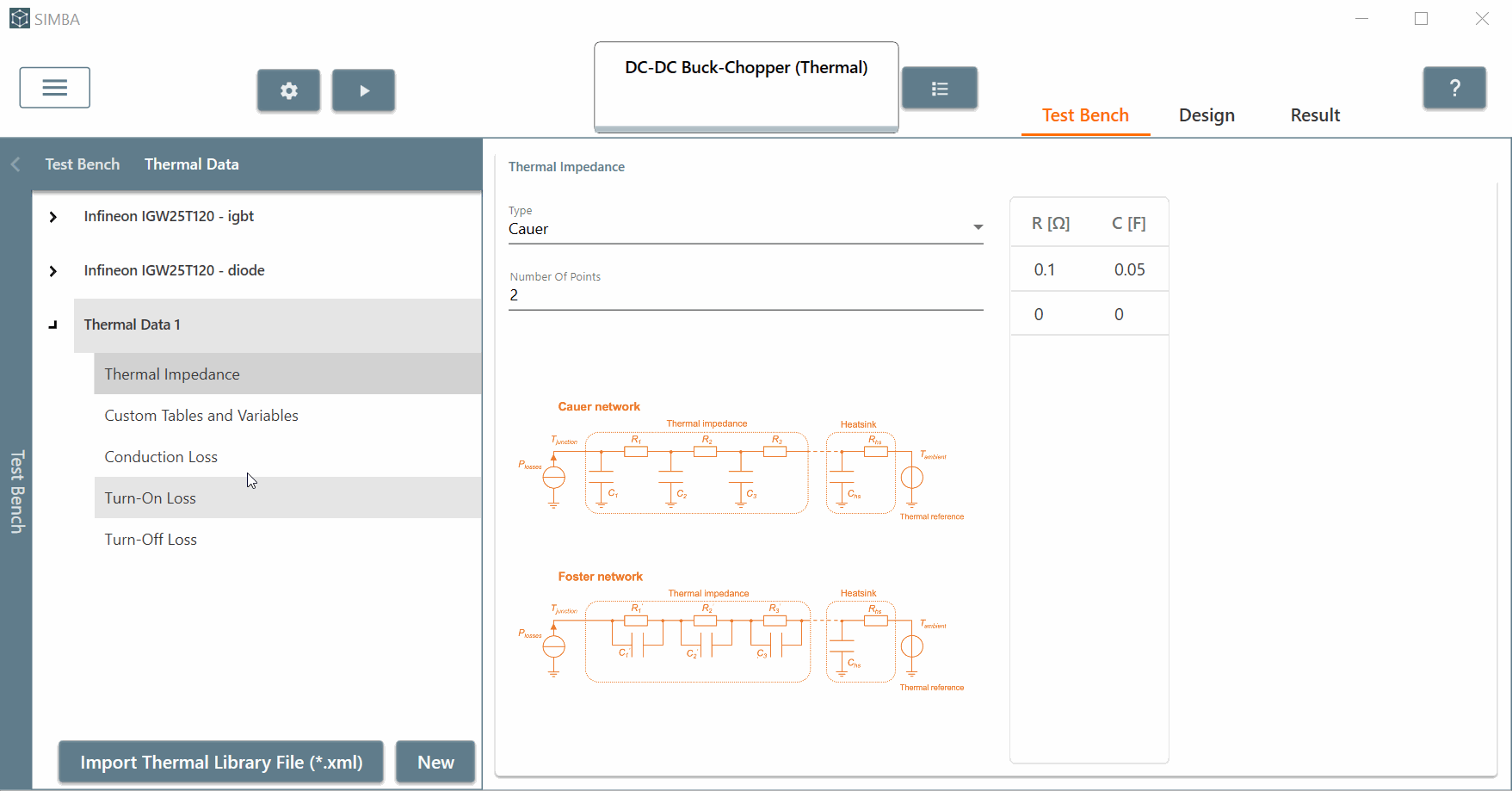This screenshot has height=791, width=1512.
Task: Click the Number Of Points field
Action: tap(745, 295)
